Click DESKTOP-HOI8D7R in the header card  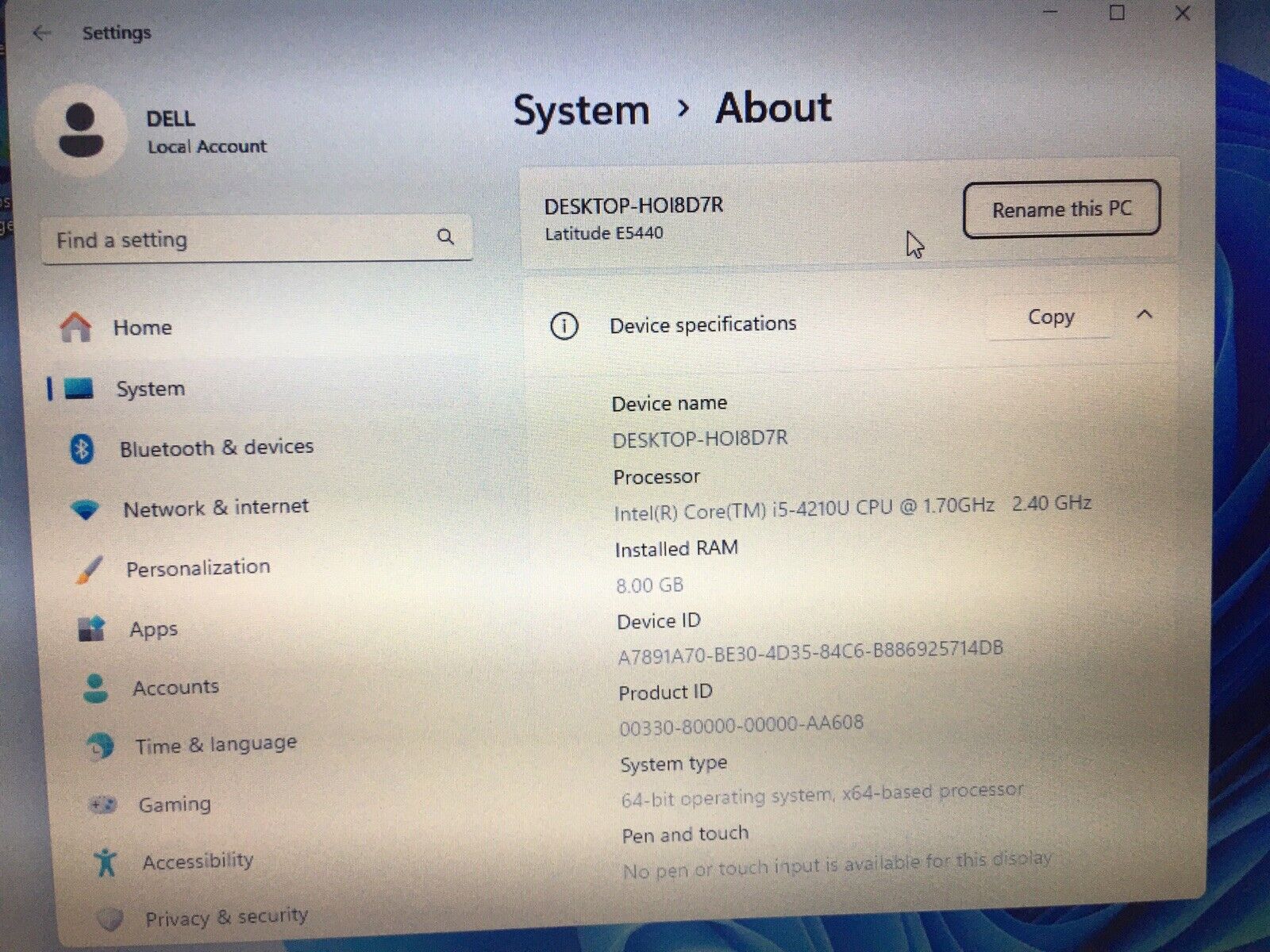point(633,205)
